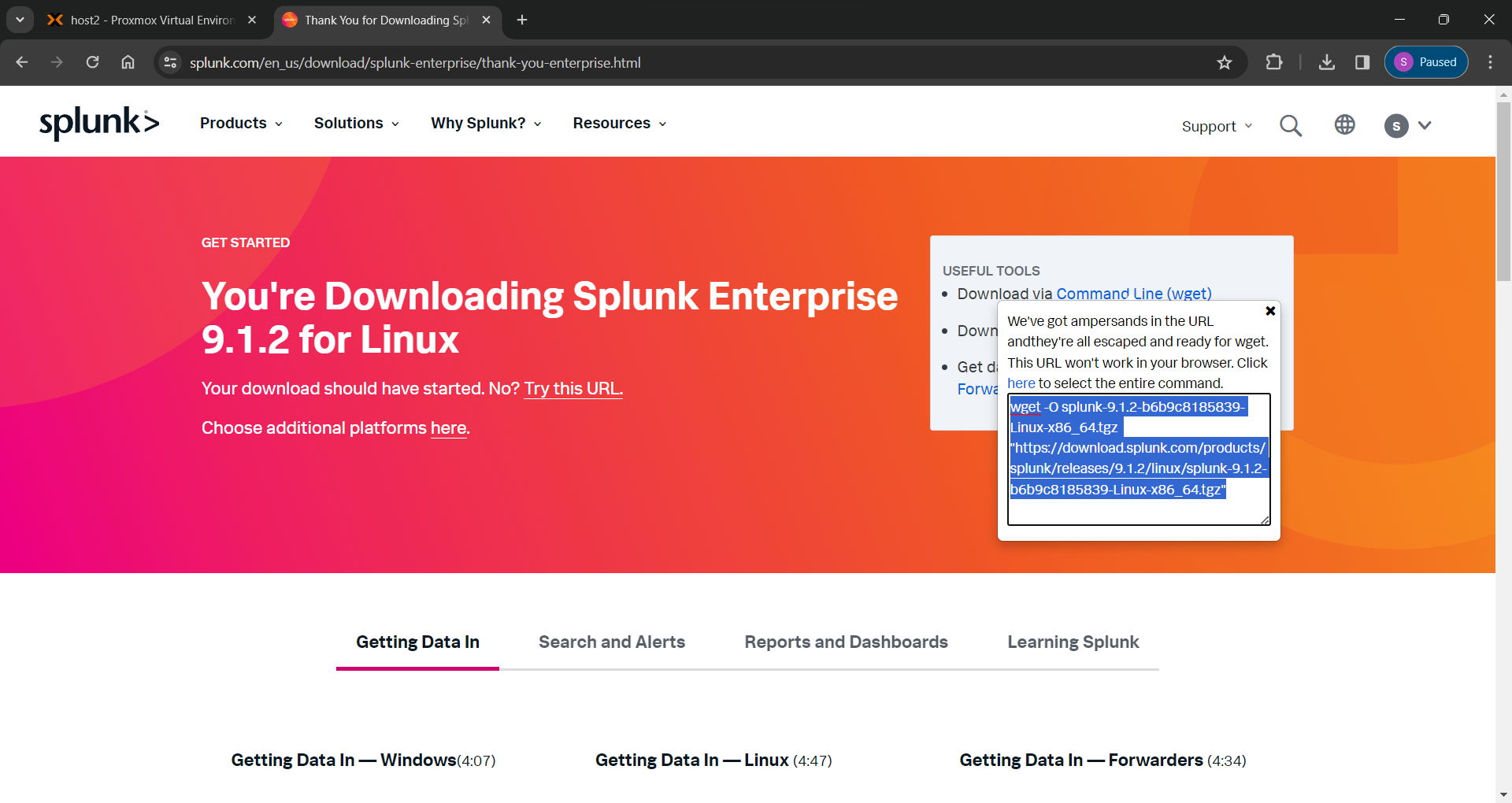The width and height of the screenshot is (1512, 803).
Task: Open Command Line (wget) link
Action: 1134,294
